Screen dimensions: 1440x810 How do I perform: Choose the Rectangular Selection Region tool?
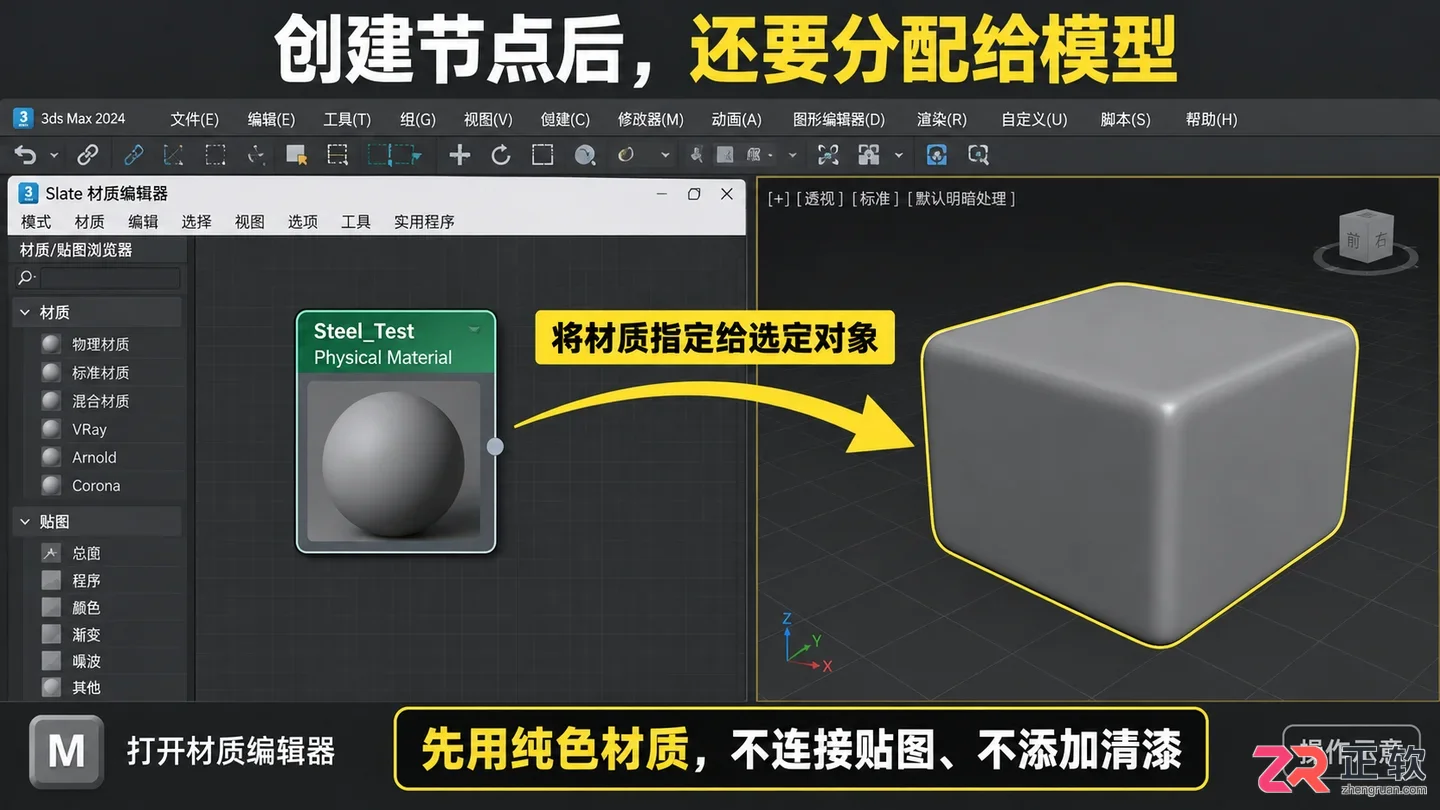point(337,155)
